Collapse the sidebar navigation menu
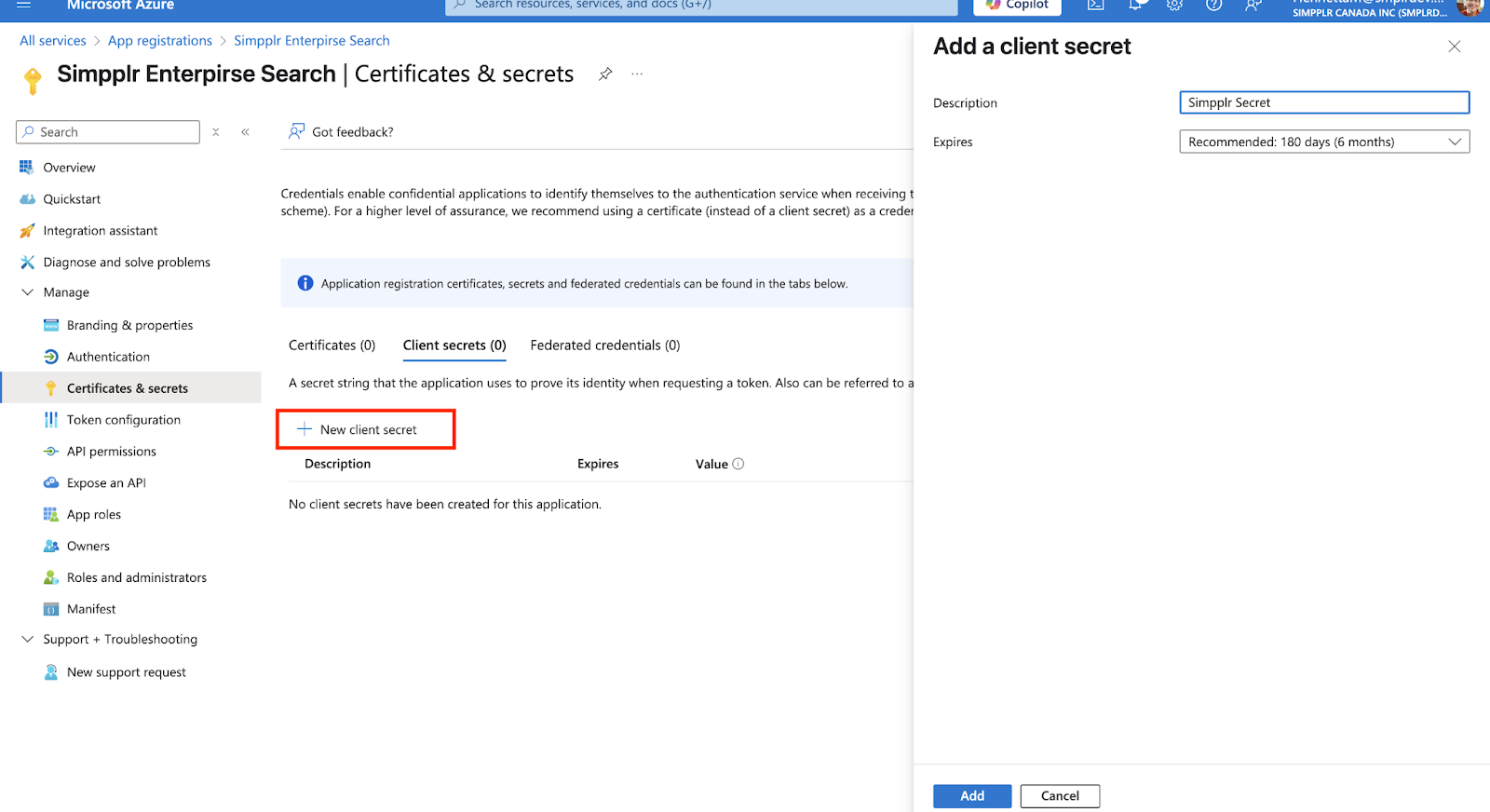The height and width of the screenshot is (812, 1490). point(246,132)
